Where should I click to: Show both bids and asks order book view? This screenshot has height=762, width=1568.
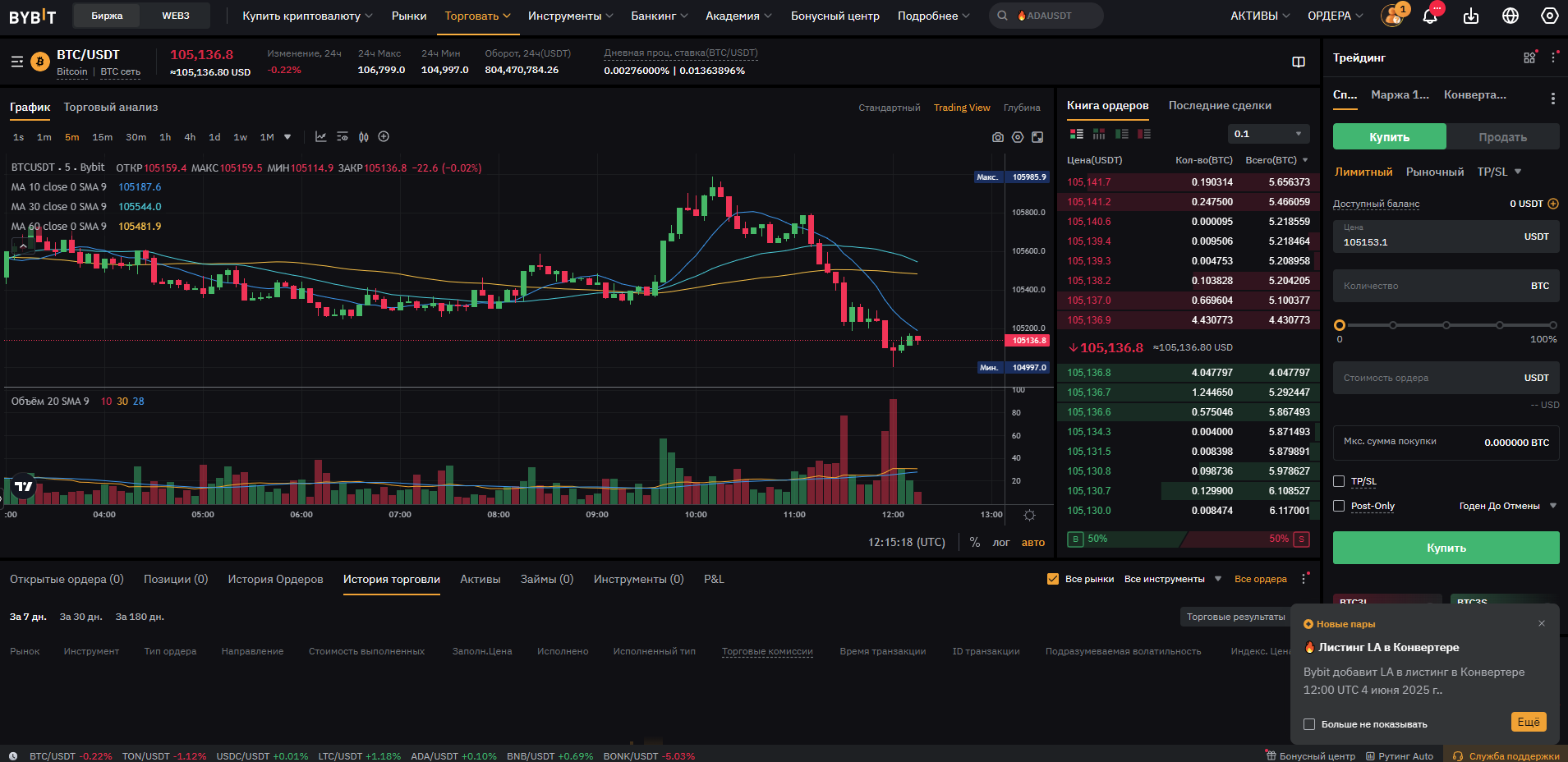pyautogui.click(x=1076, y=134)
